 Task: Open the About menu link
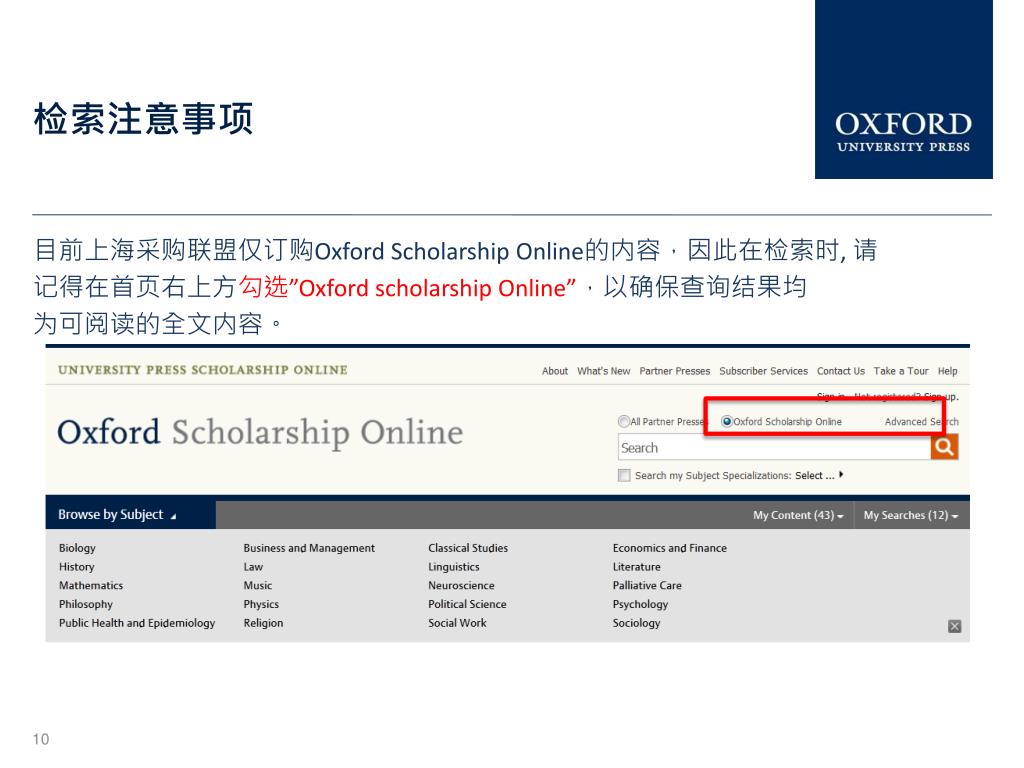[x=554, y=371]
